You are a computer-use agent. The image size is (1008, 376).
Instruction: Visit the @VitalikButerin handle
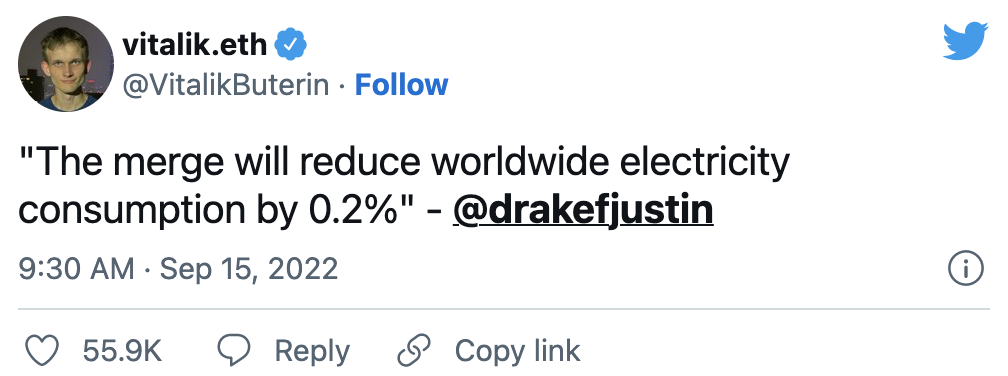225,85
